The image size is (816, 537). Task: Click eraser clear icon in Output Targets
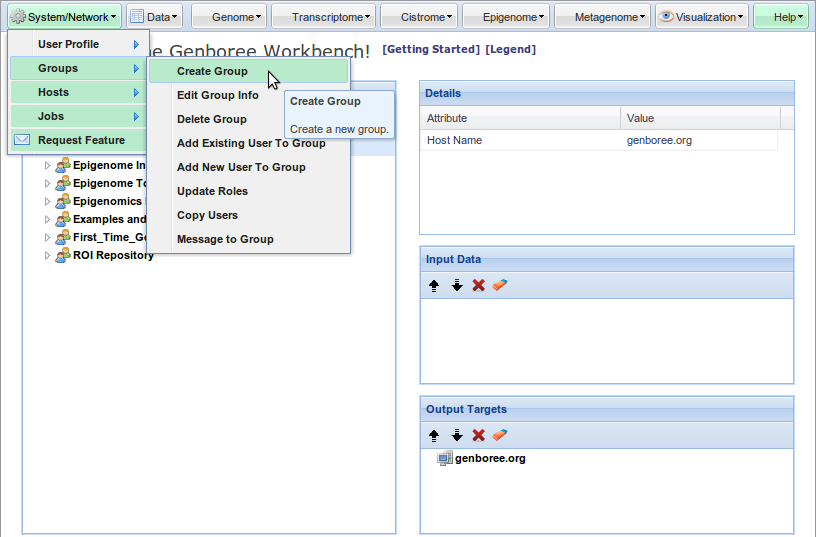(501, 435)
